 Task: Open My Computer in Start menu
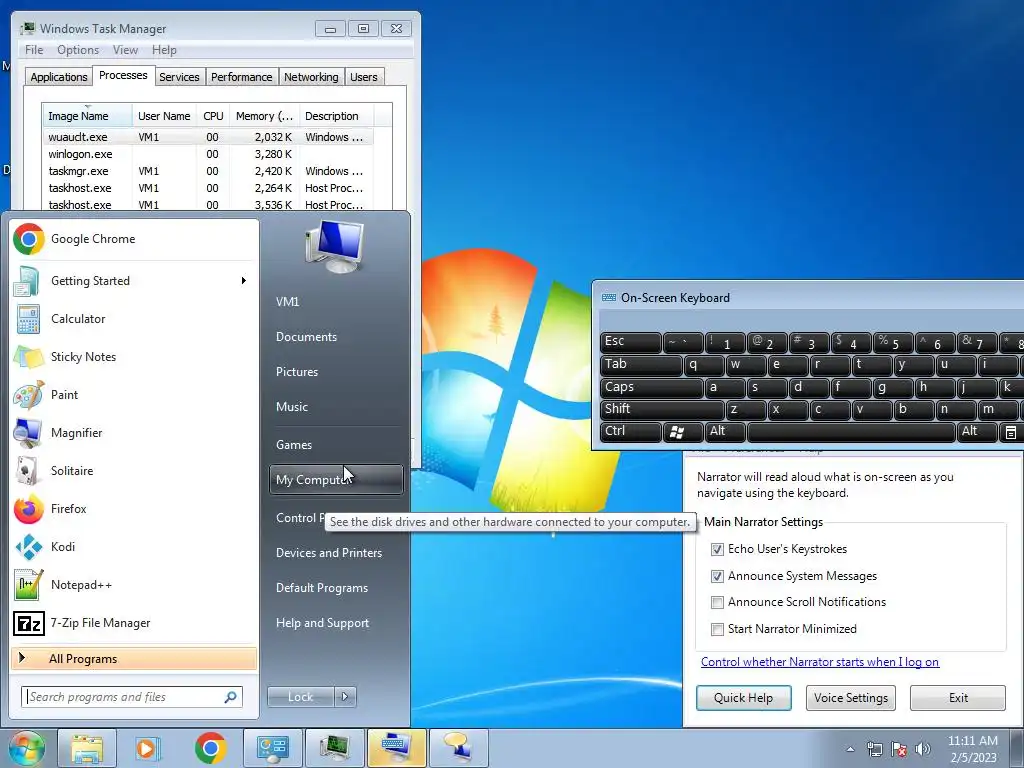tap(336, 479)
